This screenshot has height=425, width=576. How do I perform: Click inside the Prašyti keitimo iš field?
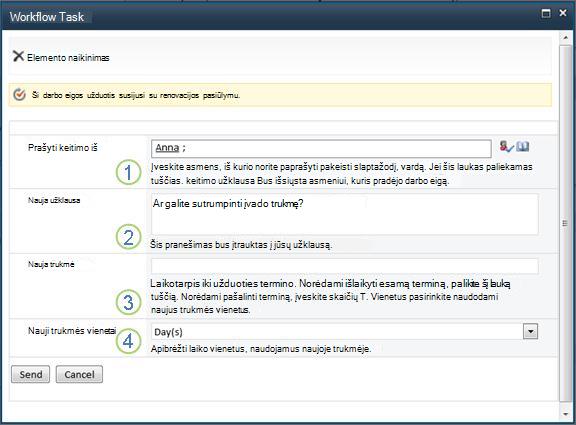pyautogui.click(x=321, y=148)
